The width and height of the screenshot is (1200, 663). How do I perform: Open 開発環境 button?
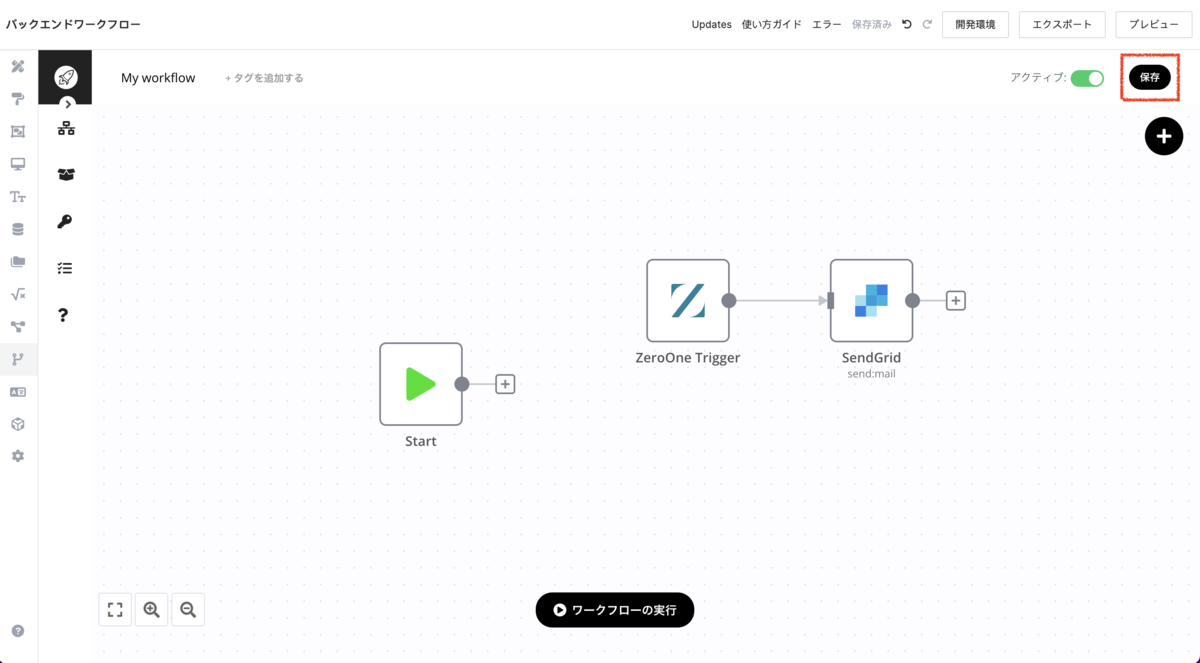975,24
